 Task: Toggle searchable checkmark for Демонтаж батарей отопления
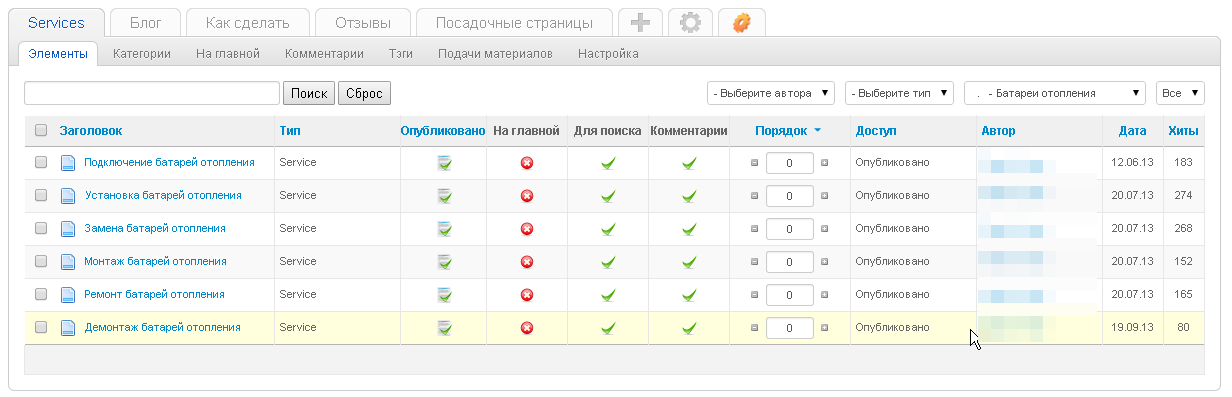pyautogui.click(x=608, y=328)
